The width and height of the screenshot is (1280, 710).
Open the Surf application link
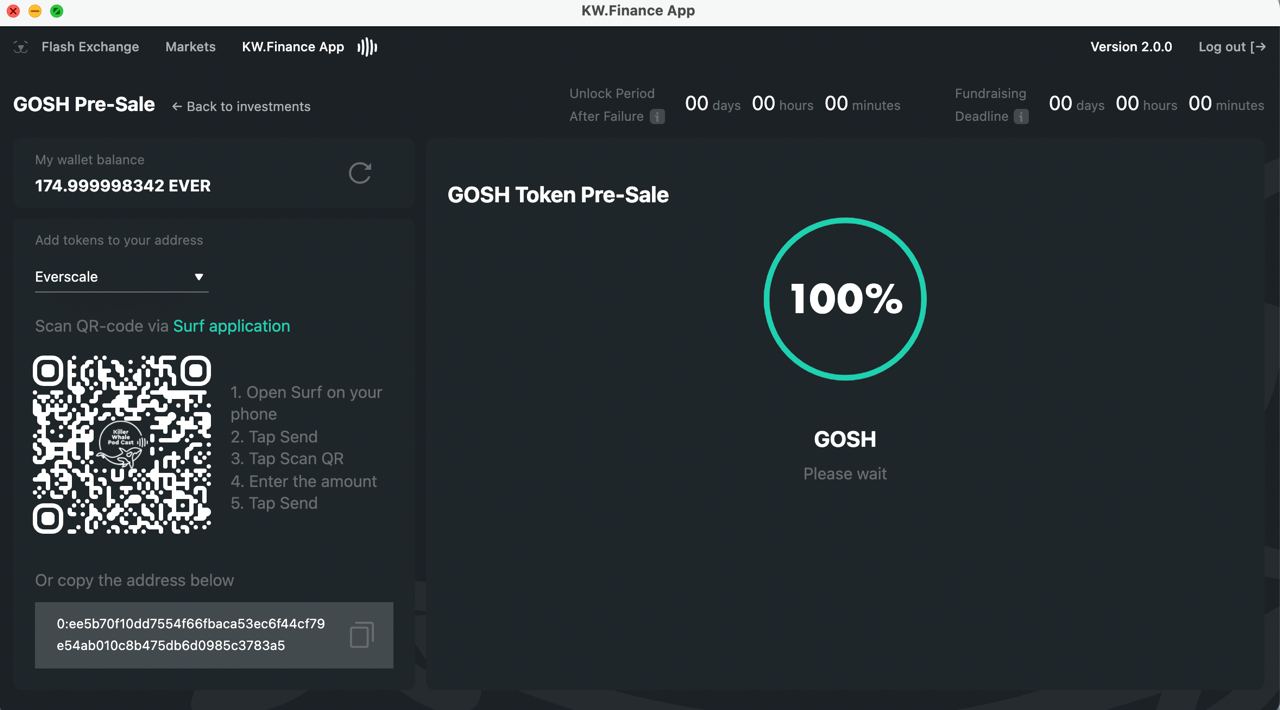tap(231, 326)
